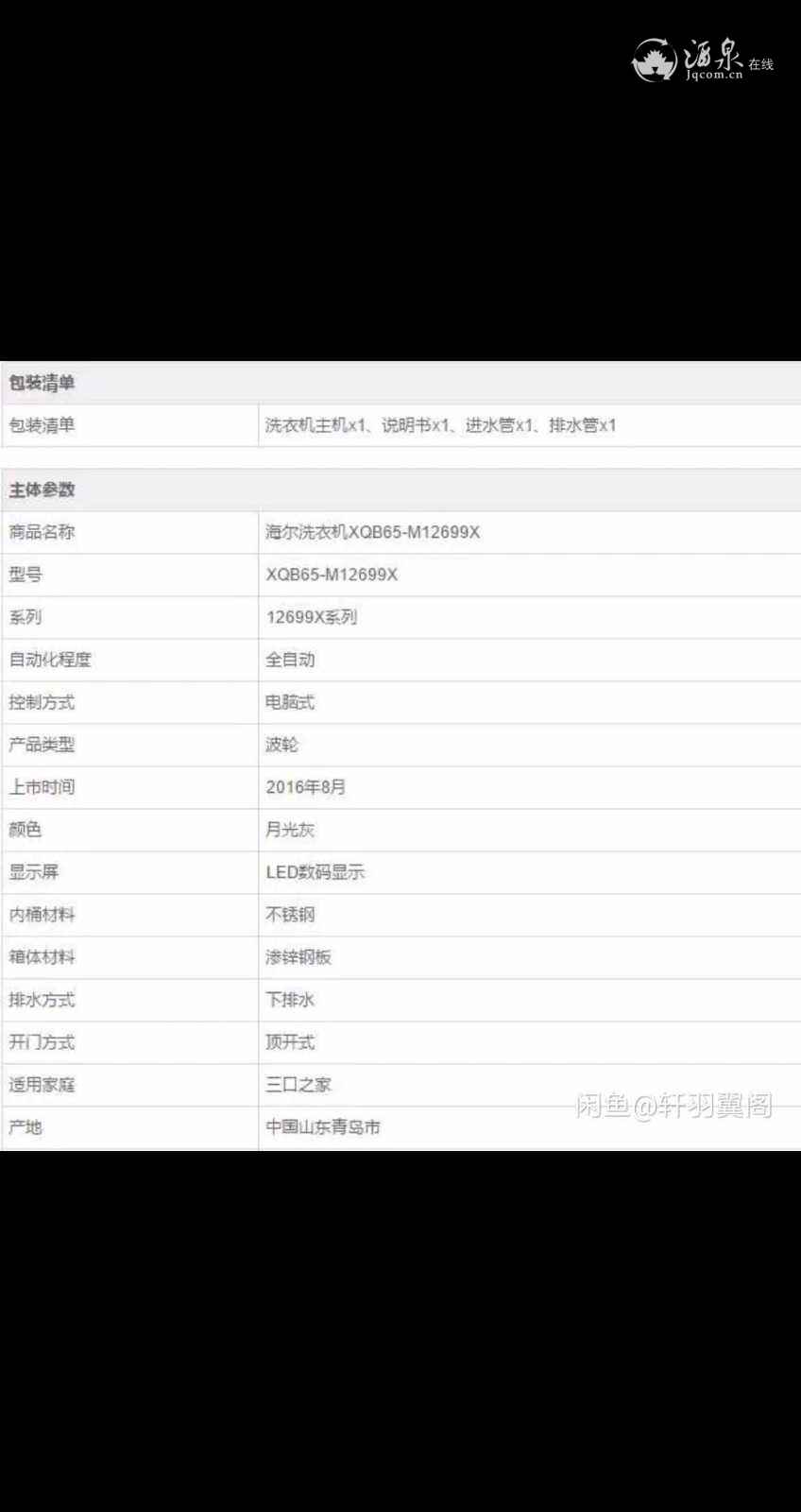Select the 颜色 label cell
The height and width of the screenshot is (1512, 801).
pos(130,830)
